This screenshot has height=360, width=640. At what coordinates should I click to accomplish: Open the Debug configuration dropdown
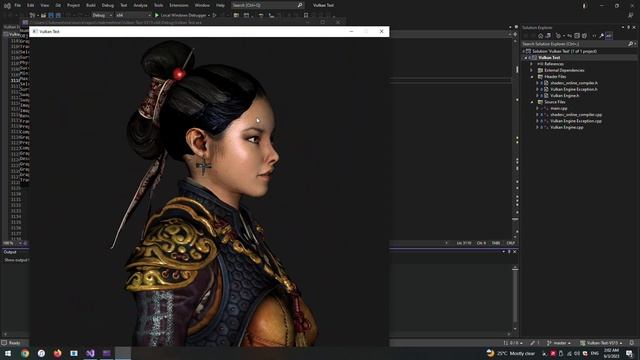[x=102, y=15]
